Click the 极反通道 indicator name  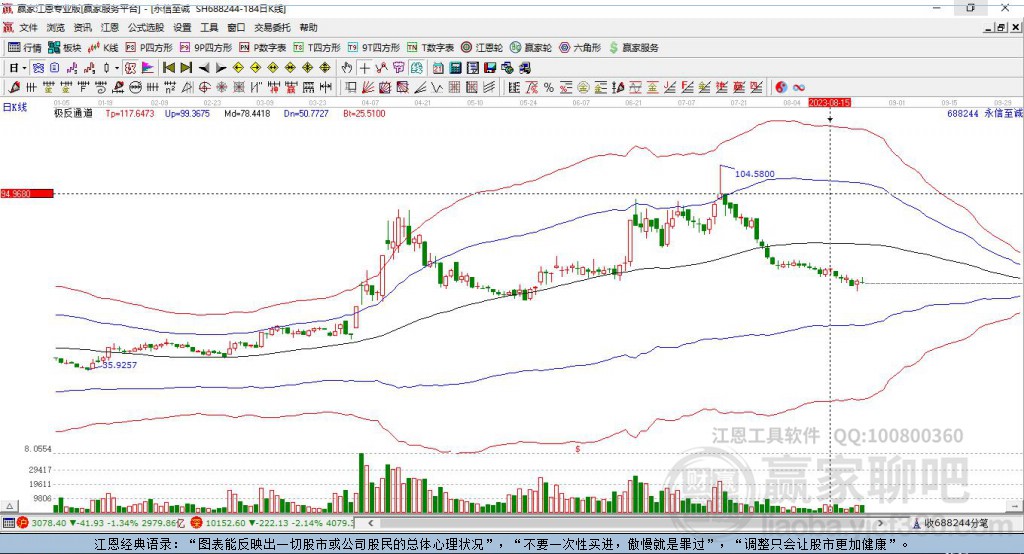(x=73, y=113)
